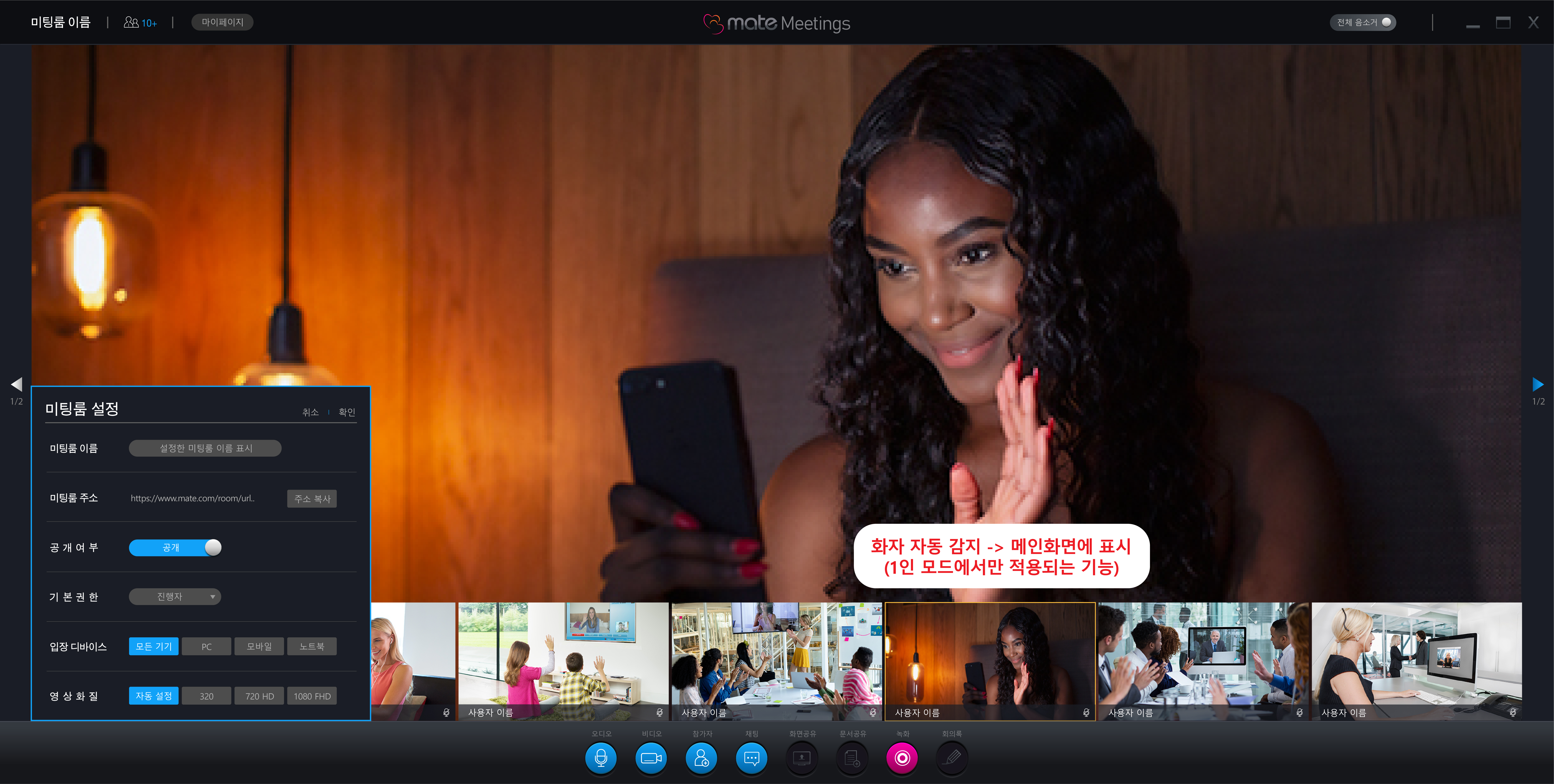The height and width of the screenshot is (784, 1554).
Task: Click the 주소 복사 copy address button
Action: tap(312, 499)
